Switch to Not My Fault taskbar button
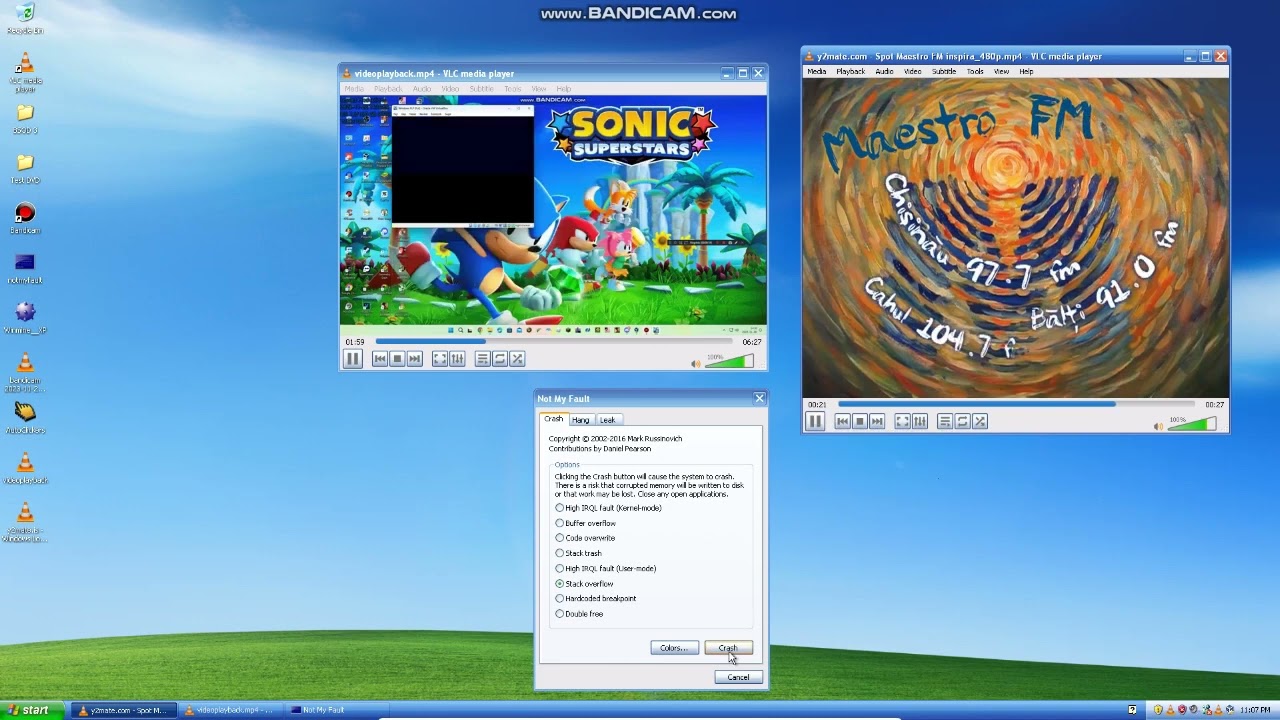The width and height of the screenshot is (1280, 720). click(x=336, y=710)
